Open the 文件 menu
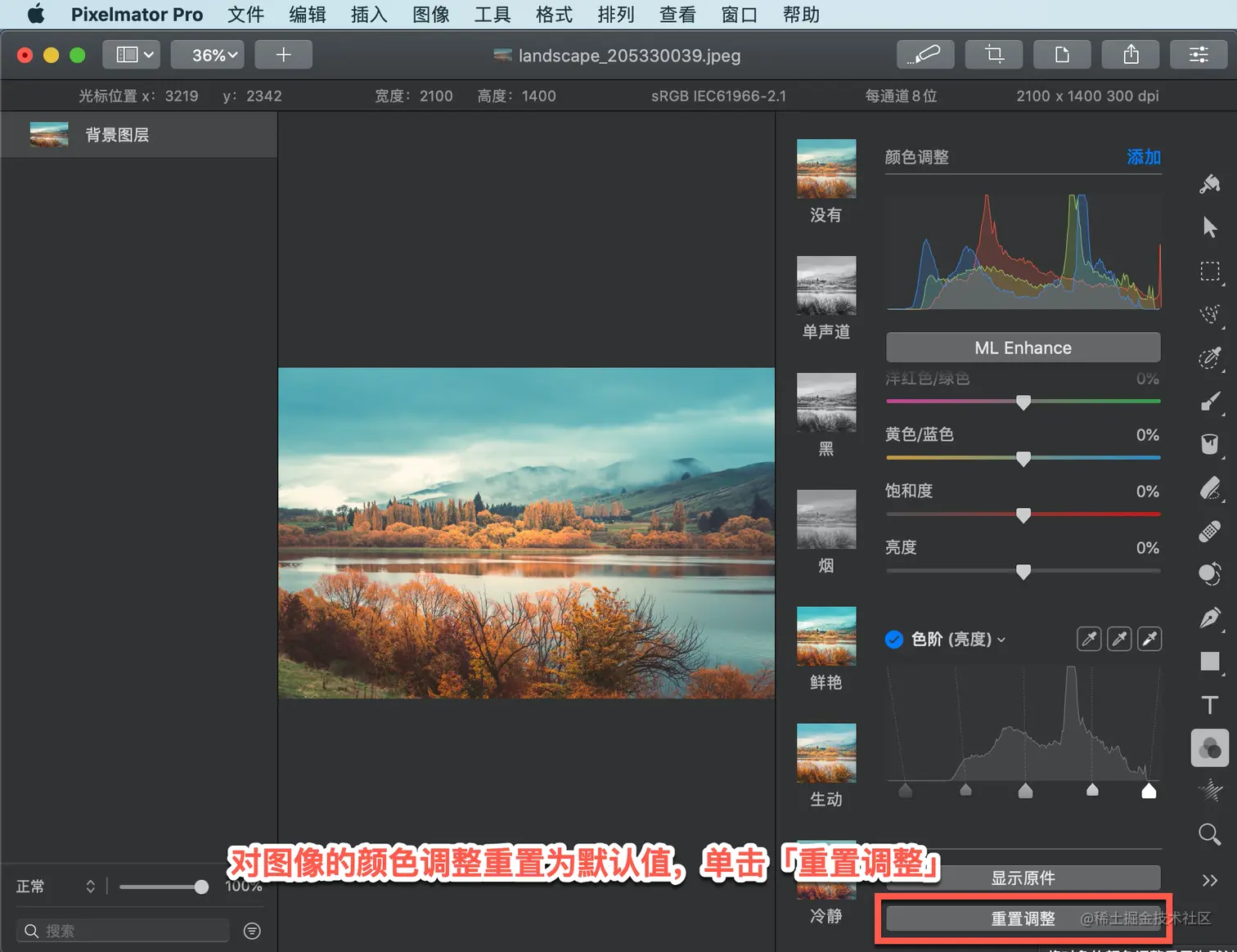Screen dimensions: 1237x952 pyautogui.click(x=245, y=15)
